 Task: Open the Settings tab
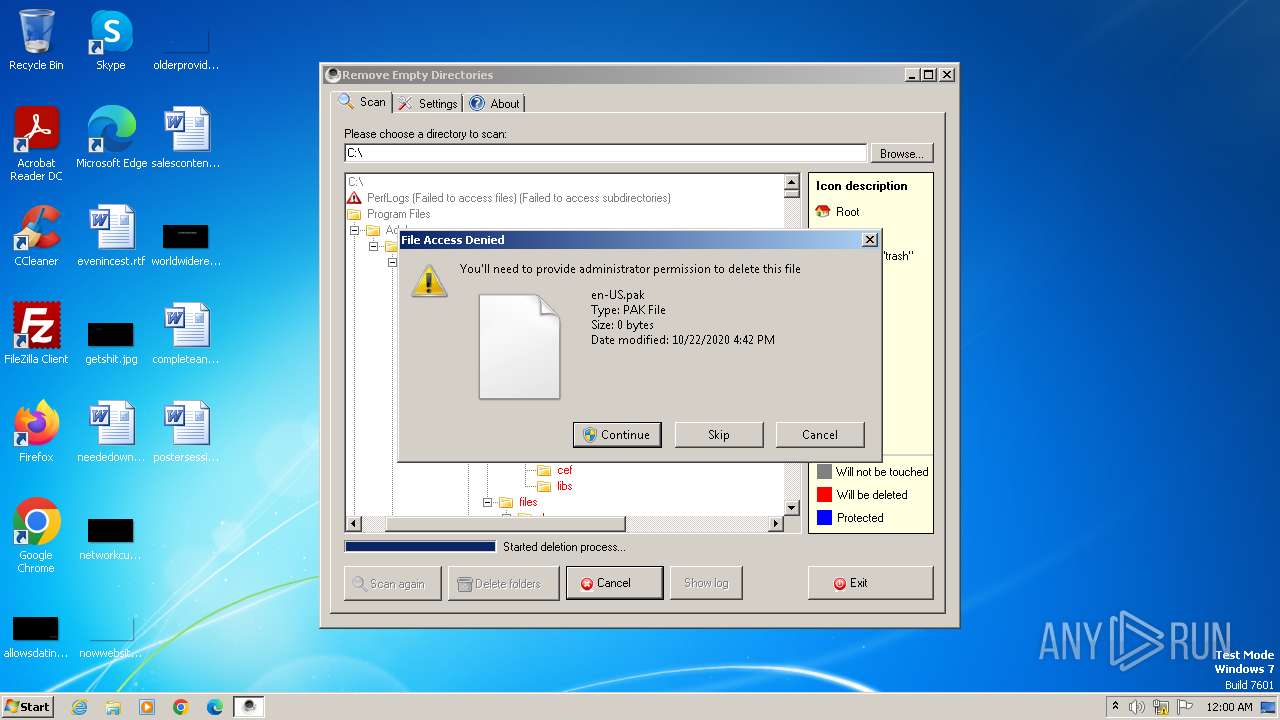(x=427, y=103)
